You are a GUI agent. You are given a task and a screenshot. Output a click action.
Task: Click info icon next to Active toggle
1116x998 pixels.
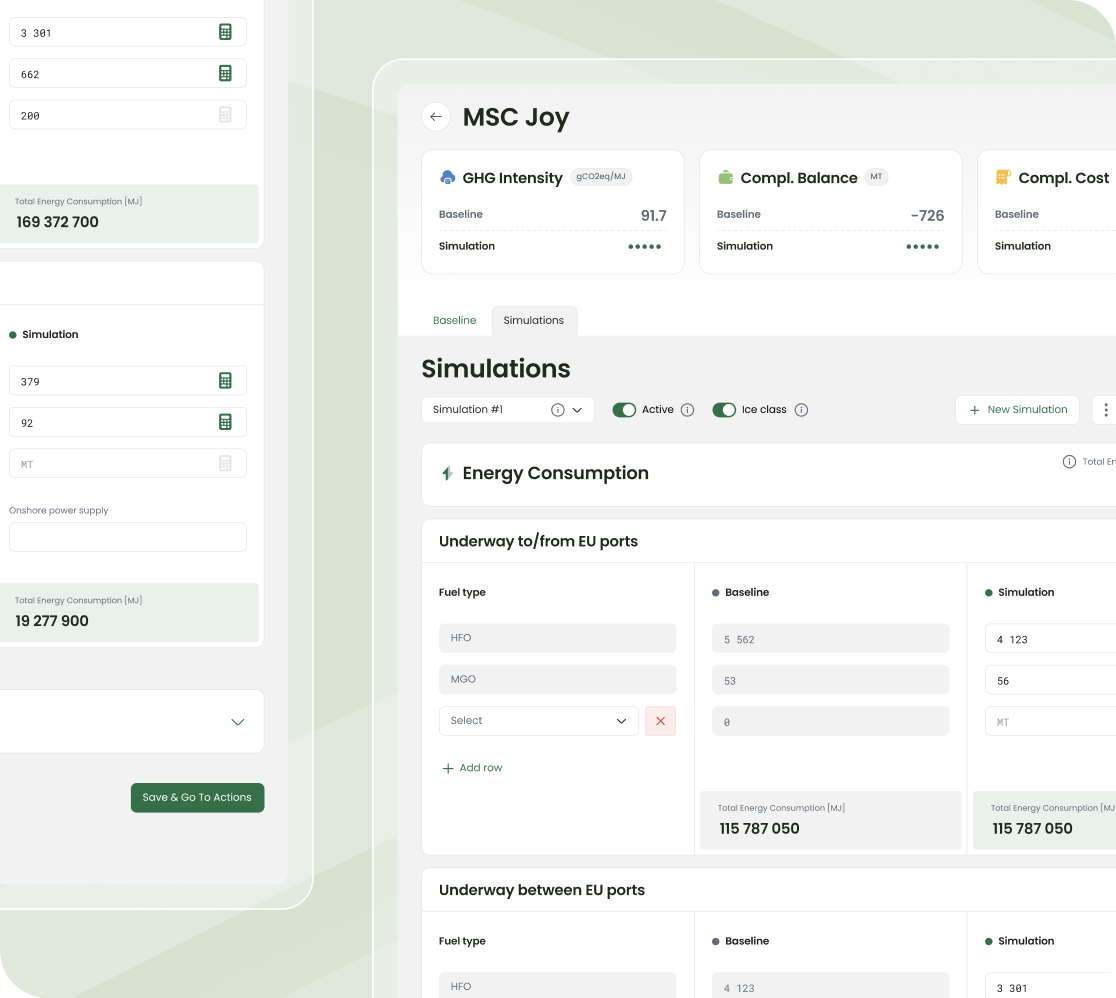click(687, 410)
